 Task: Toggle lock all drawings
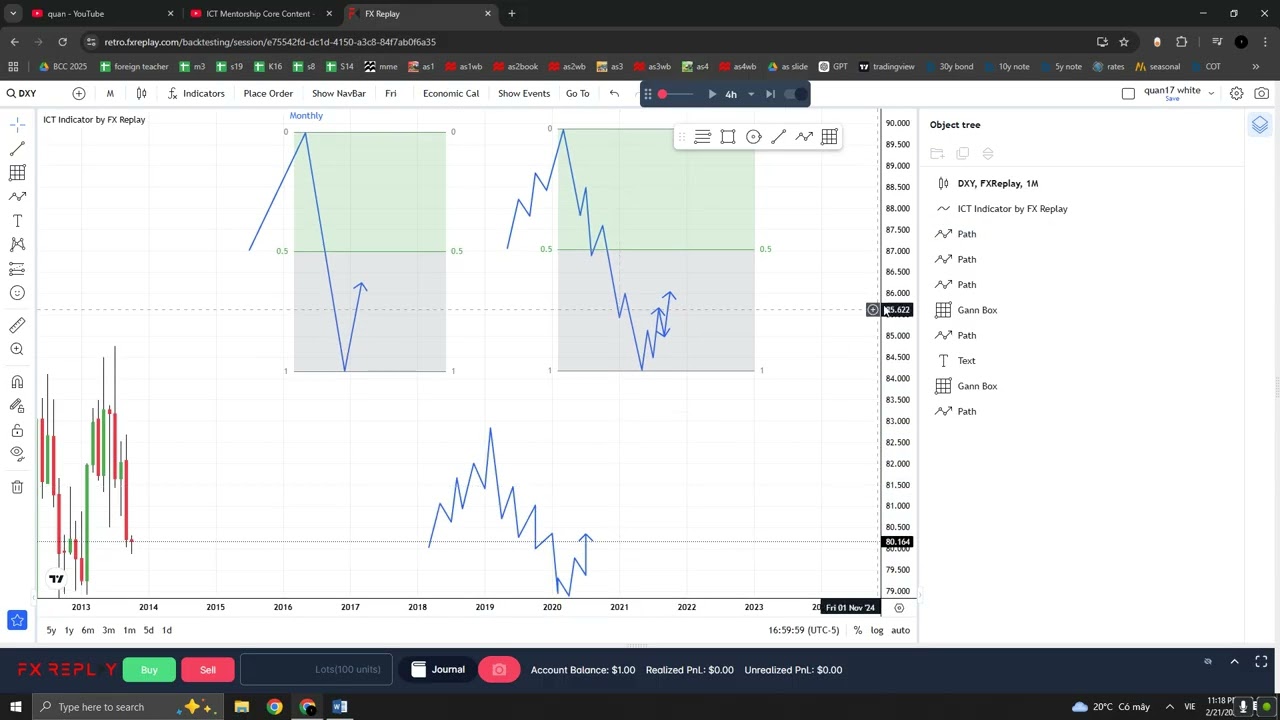click(17, 430)
